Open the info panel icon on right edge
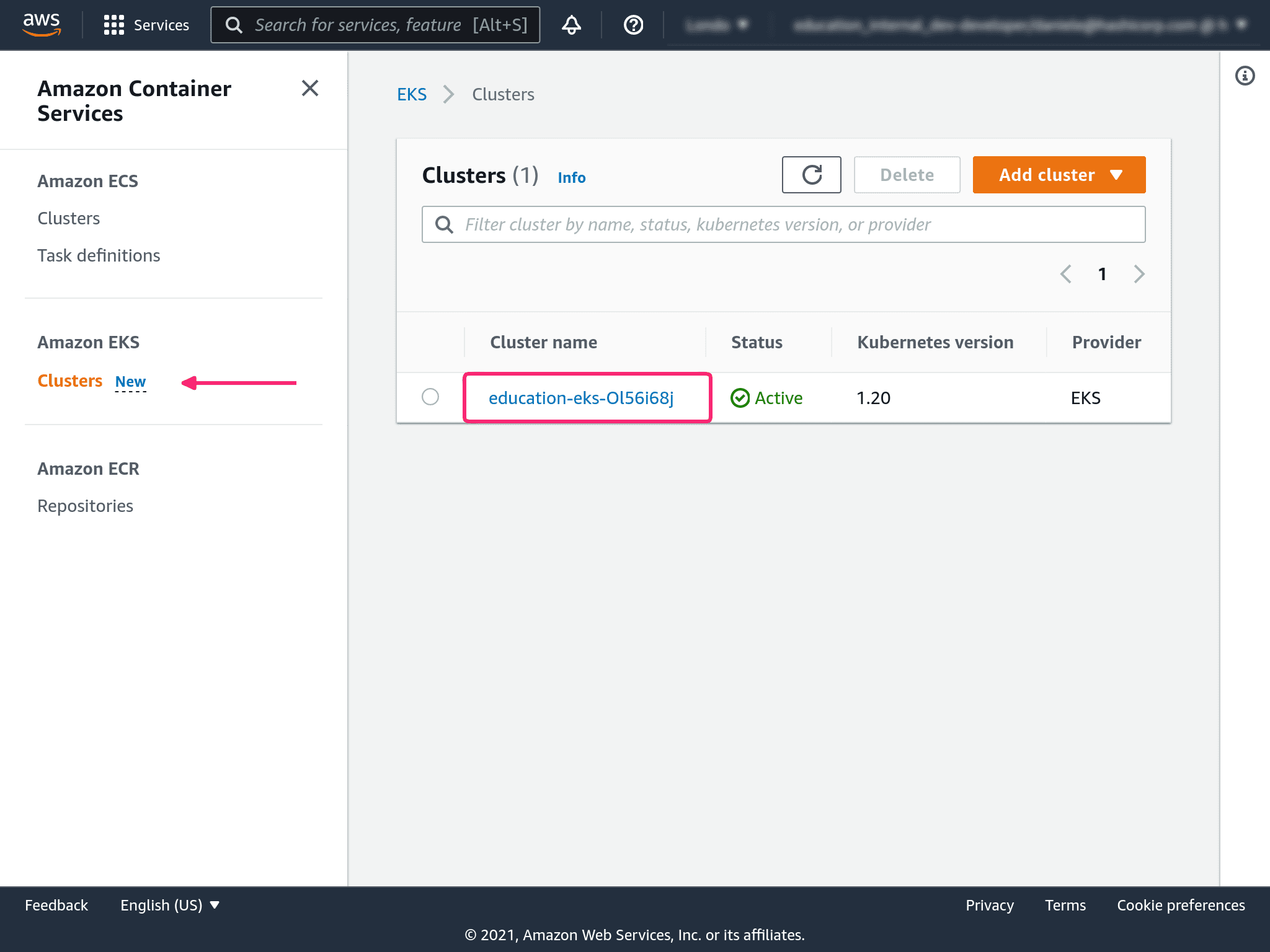 [1245, 76]
